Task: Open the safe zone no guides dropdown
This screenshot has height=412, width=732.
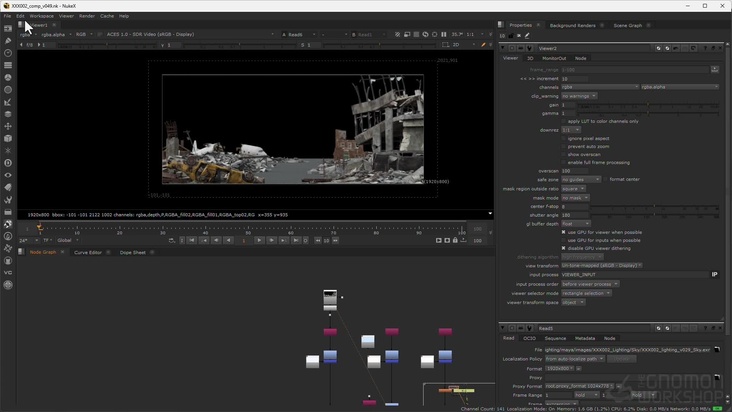Action: 581,179
